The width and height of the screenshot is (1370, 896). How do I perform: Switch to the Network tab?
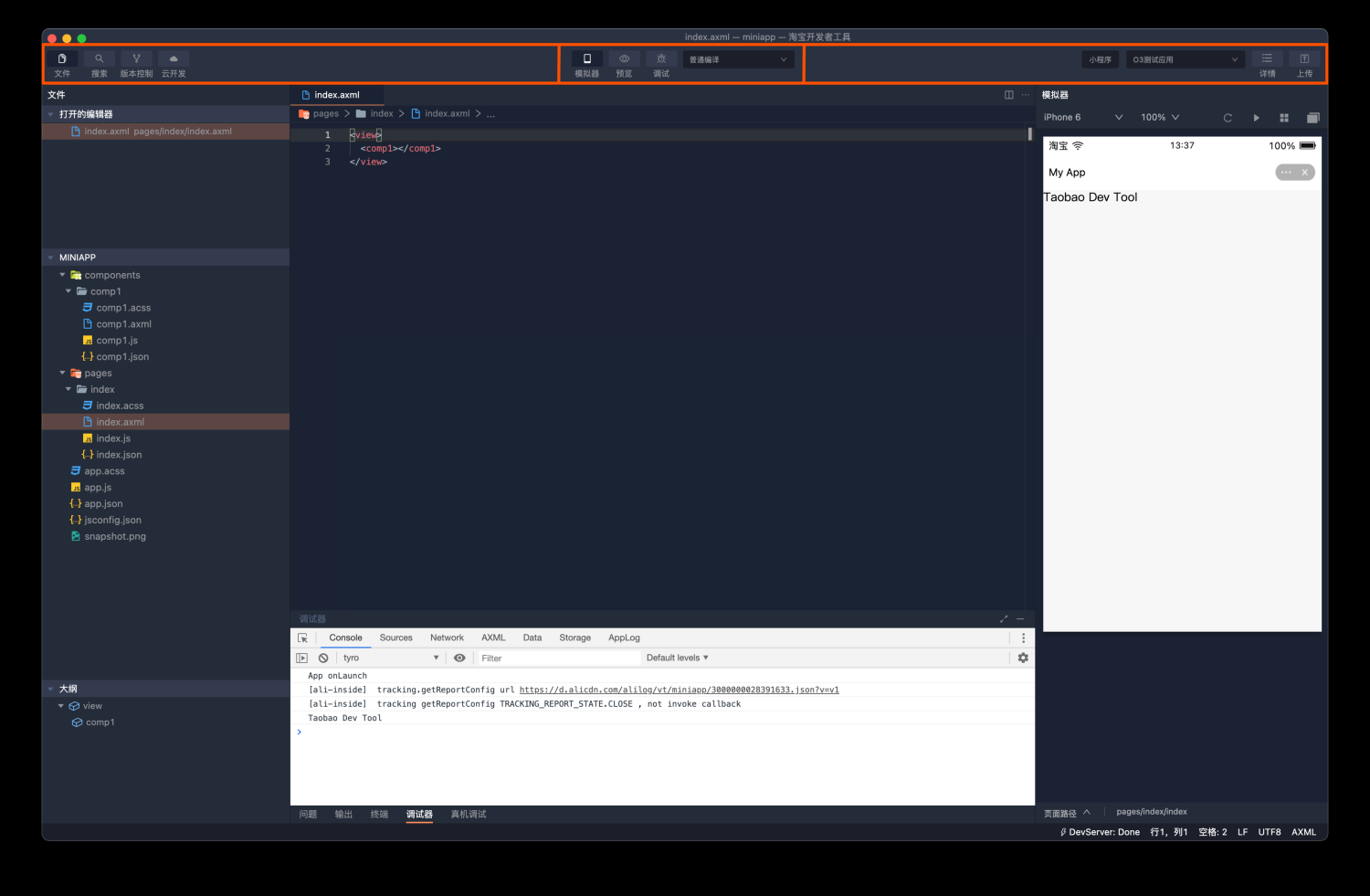(447, 638)
